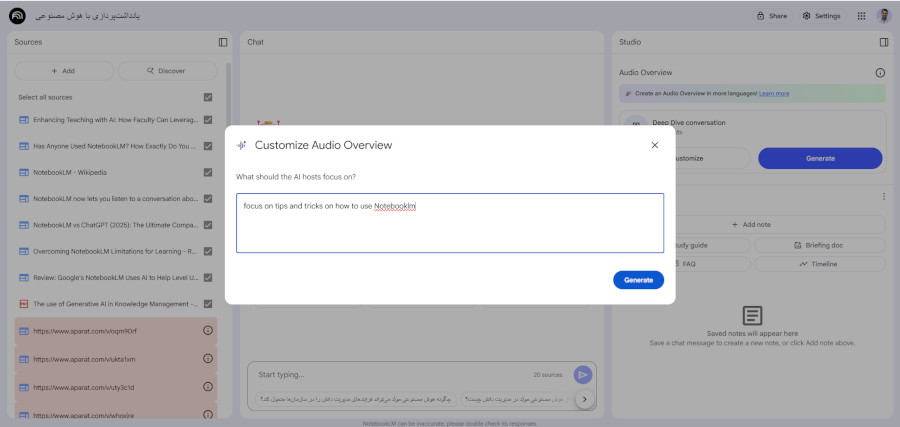This screenshot has height=427, width=900.
Task: Click info icon for aparat.com/v/whoxjre source
Action: coord(208,414)
